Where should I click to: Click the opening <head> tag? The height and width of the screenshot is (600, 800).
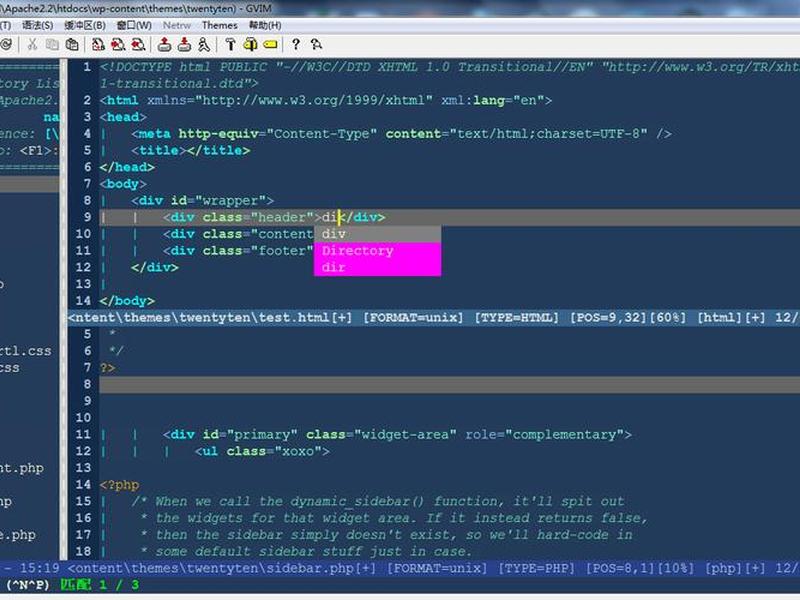point(123,117)
